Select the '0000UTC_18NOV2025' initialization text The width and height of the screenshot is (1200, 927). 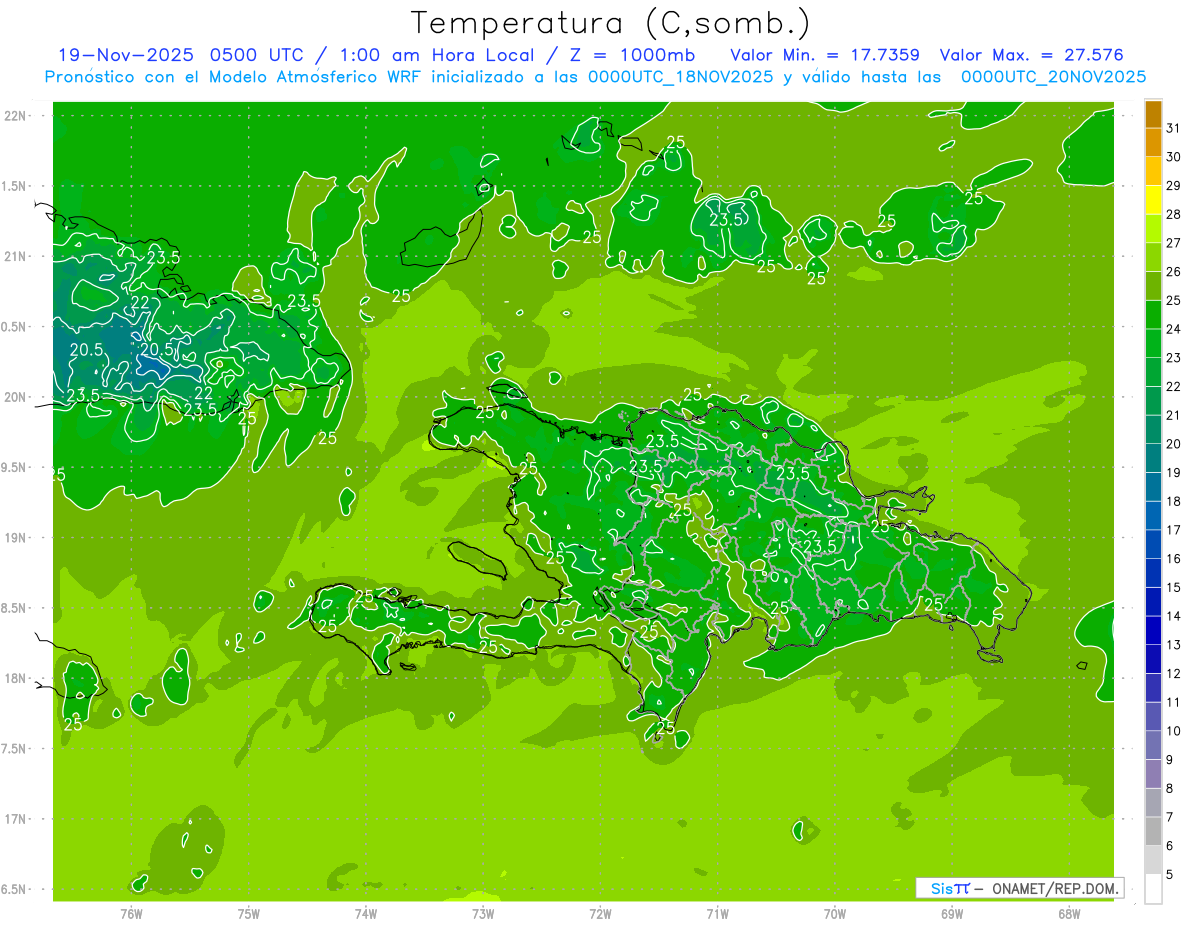tap(681, 76)
